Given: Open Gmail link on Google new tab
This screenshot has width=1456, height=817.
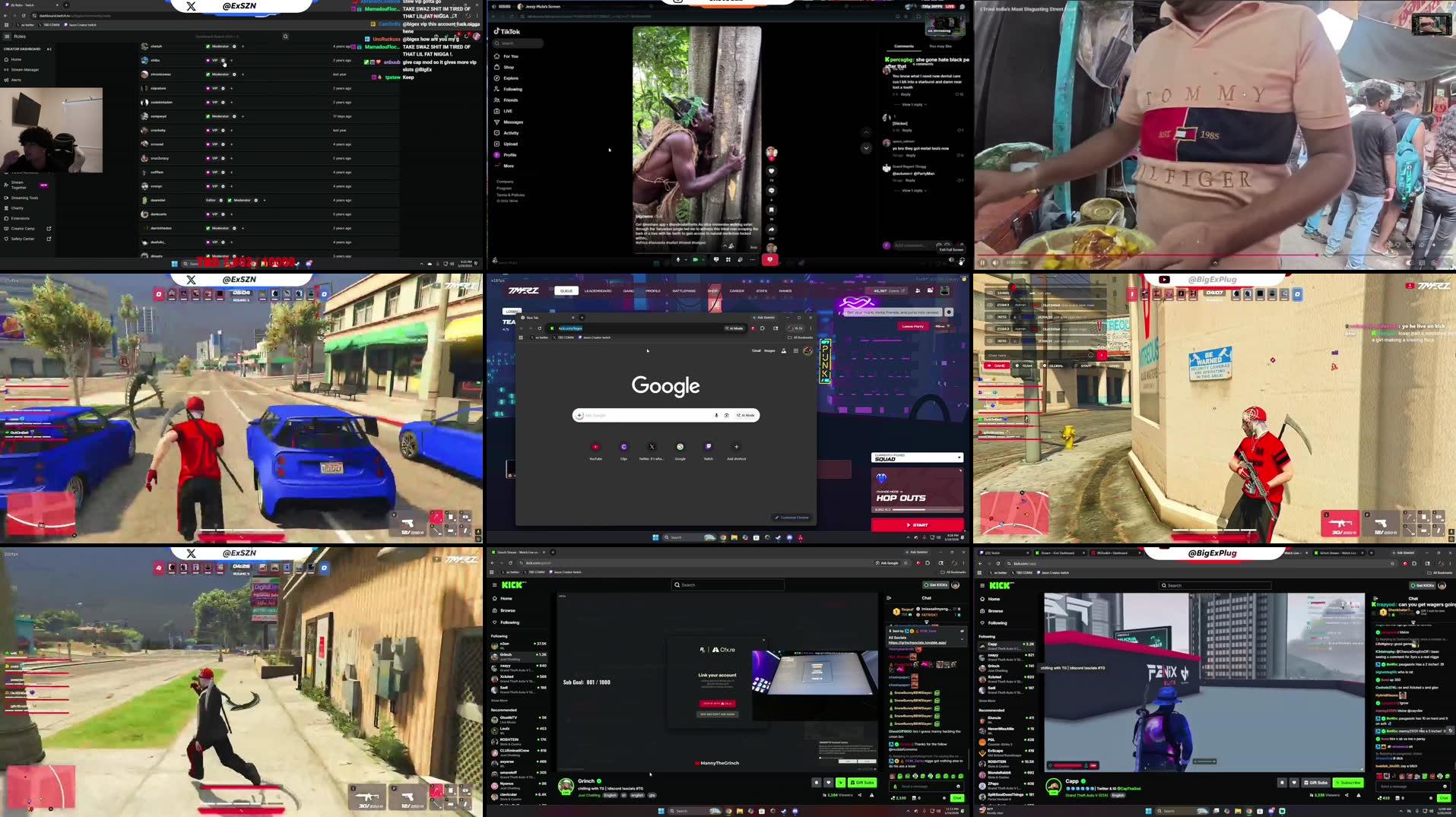Looking at the screenshot, I should [757, 351].
